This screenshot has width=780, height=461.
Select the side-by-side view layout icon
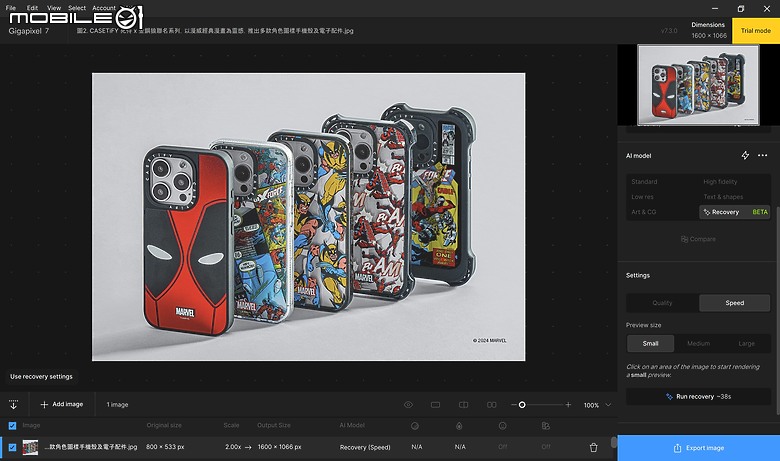coord(491,405)
